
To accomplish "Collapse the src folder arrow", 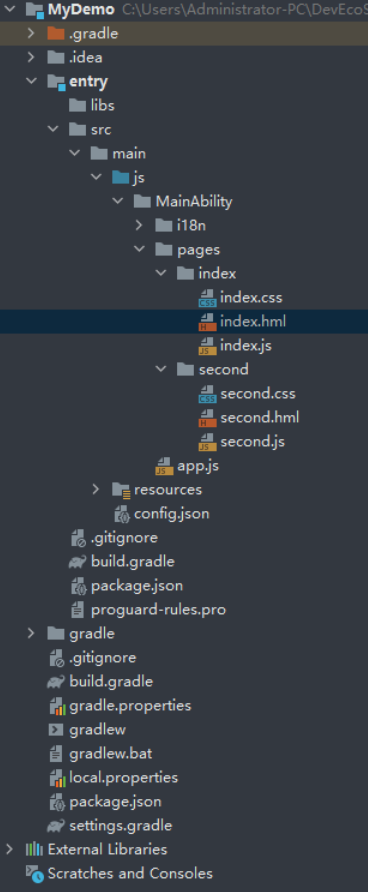I will (x=53, y=129).
